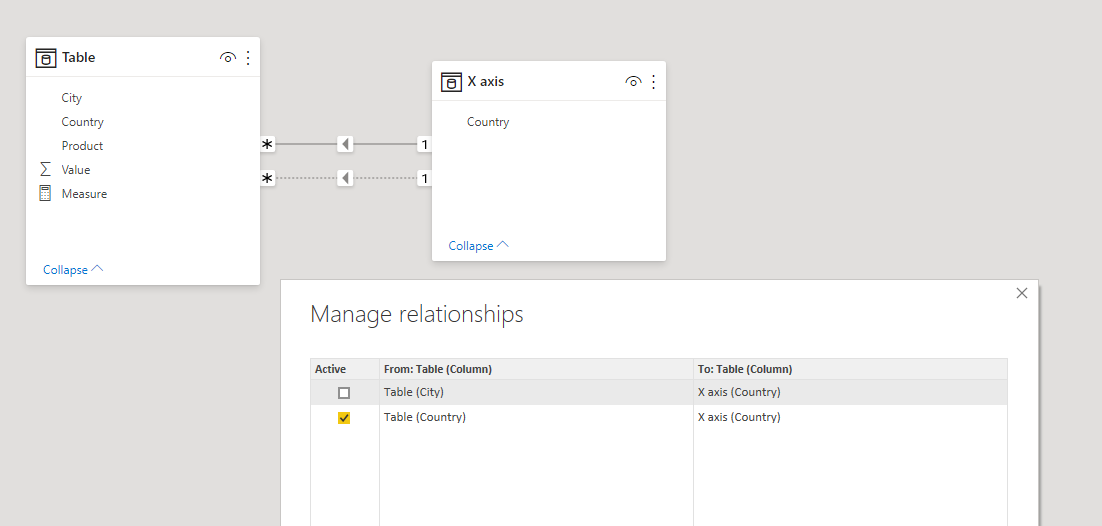Viewport: 1102px width, 526px height.
Task: Click filter direction arrow on solid relationship line
Action: coord(345,144)
